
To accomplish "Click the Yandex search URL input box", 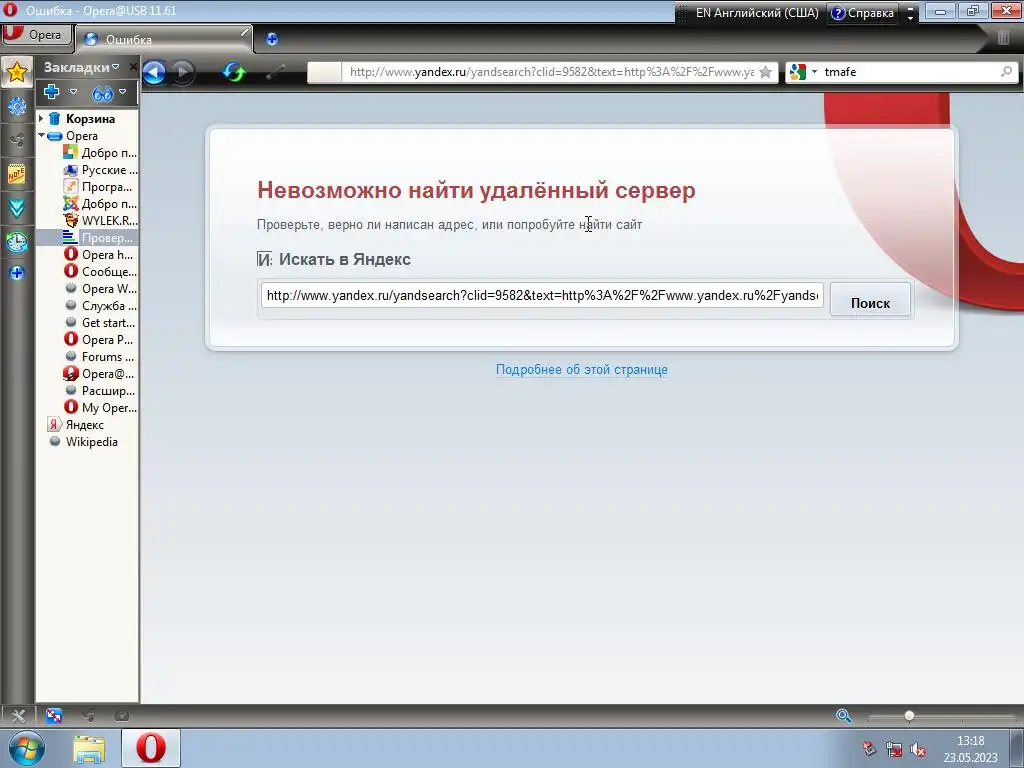I will pyautogui.click(x=542, y=295).
